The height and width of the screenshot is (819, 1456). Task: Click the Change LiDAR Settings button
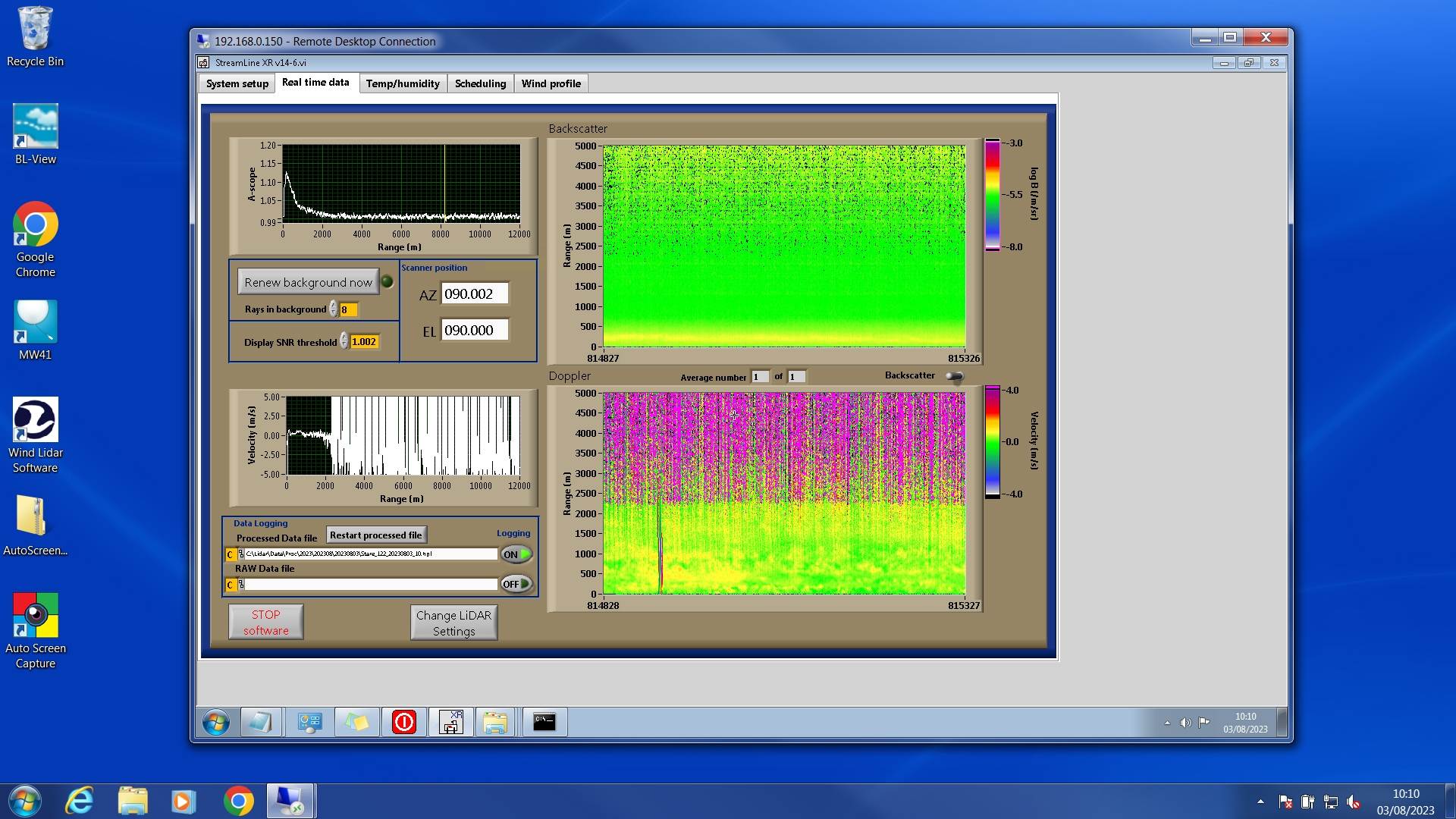point(453,623)
